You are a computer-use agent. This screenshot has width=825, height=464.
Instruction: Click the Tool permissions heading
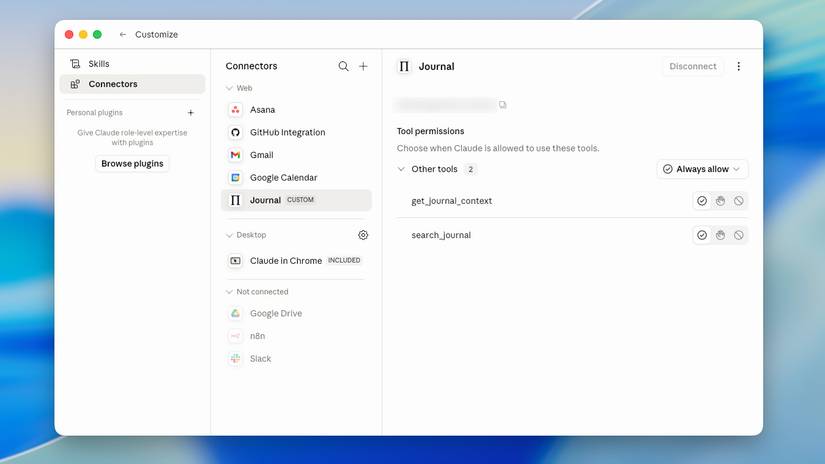coord(430,131)
